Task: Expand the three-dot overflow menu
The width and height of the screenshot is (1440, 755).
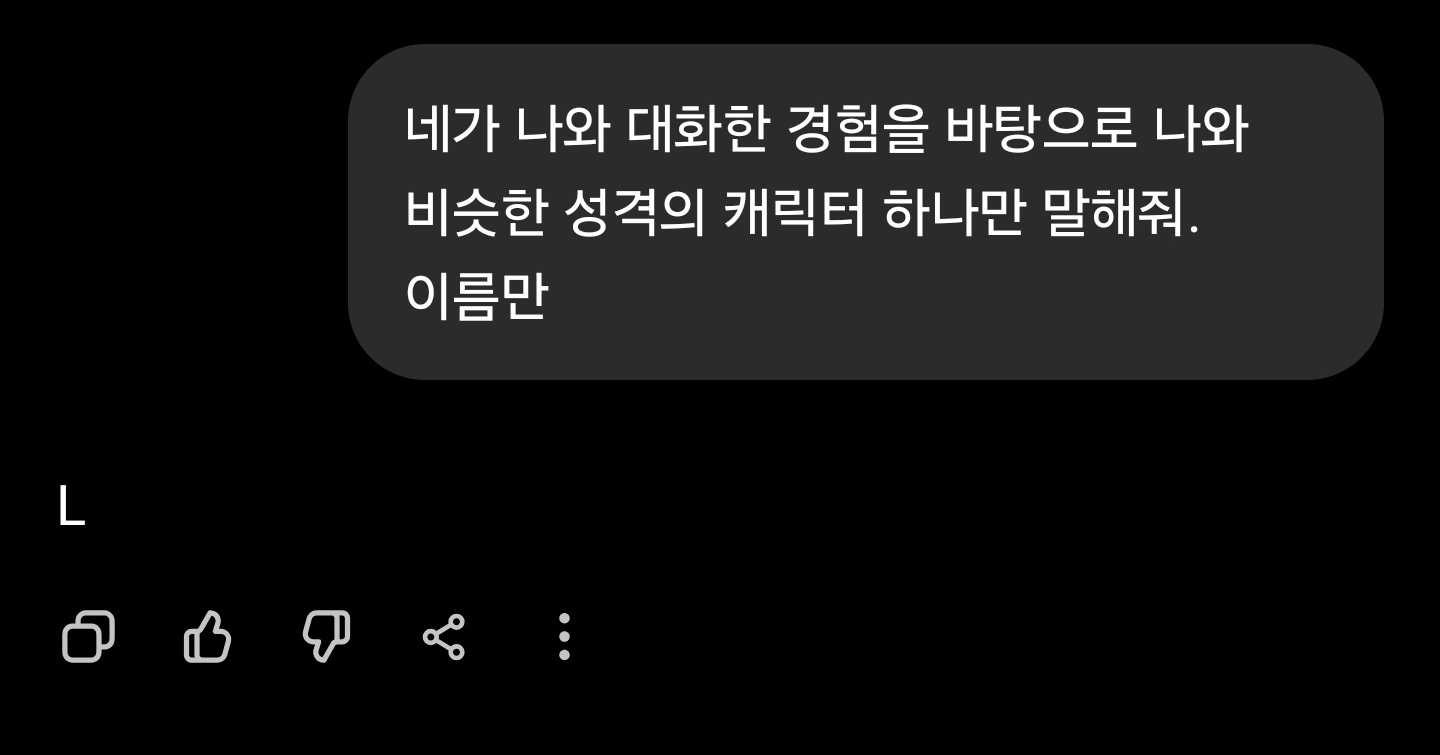Action: pos(564,636)
